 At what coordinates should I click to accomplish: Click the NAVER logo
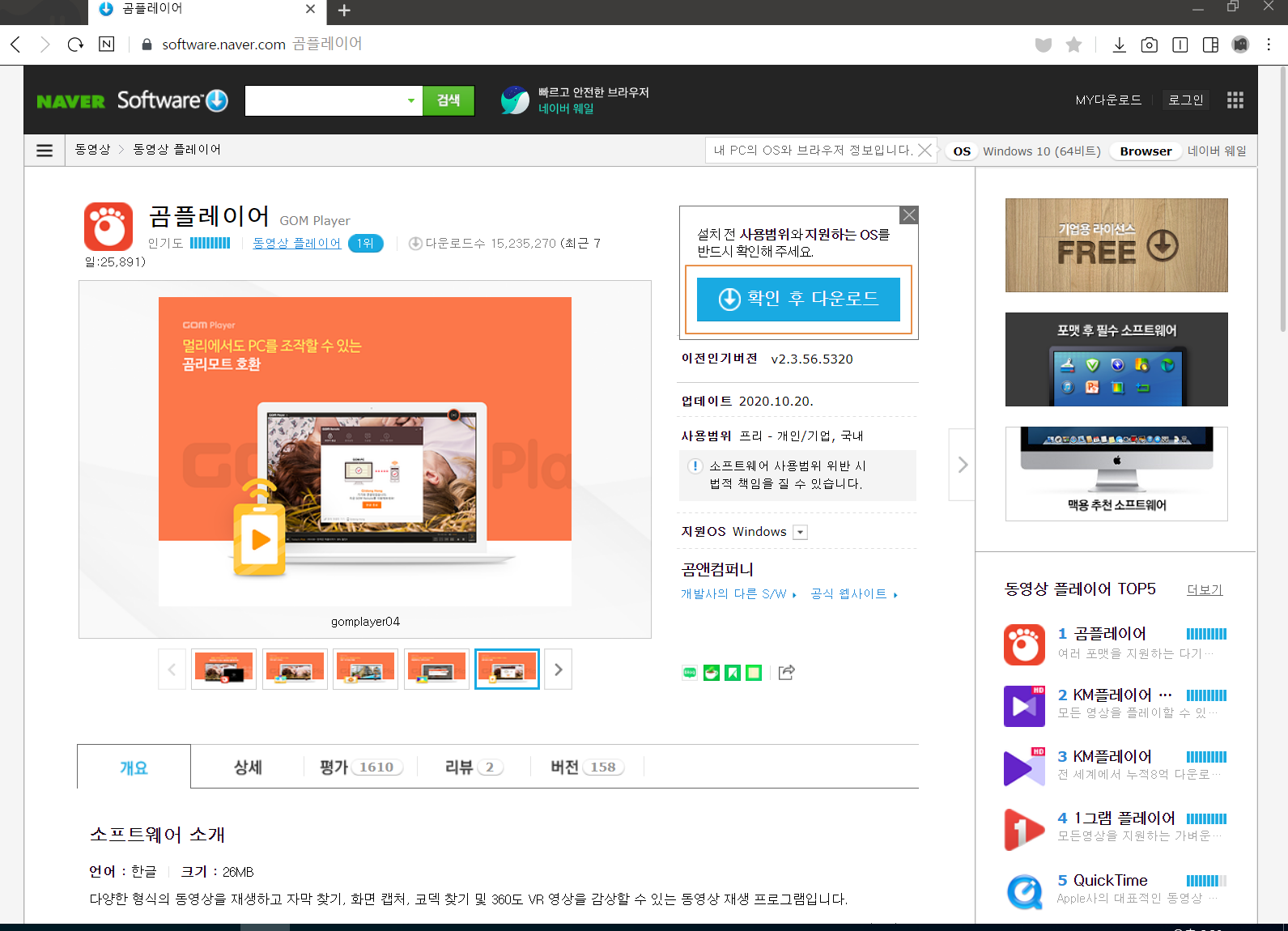(70, 101)
